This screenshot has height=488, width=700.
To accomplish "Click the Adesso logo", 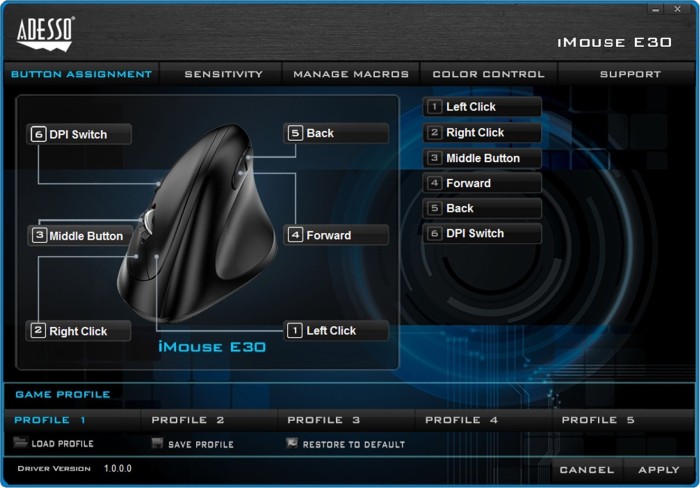I will point(45,34).
